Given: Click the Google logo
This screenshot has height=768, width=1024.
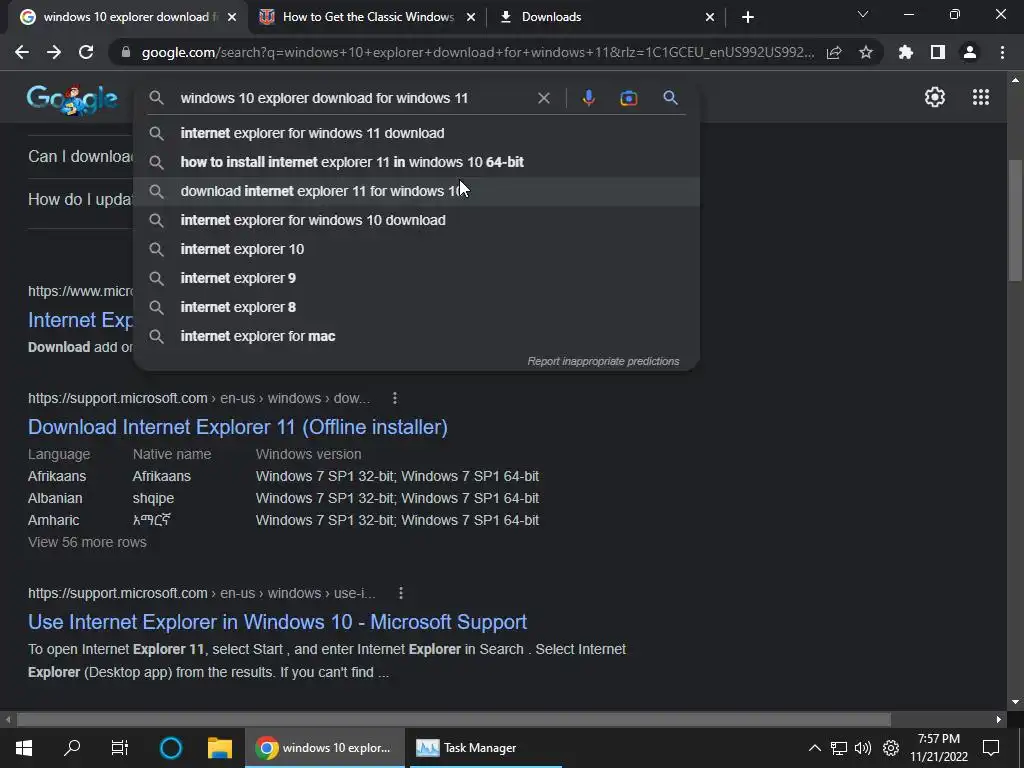Looking at the screenshot, I should pyautogui.click(x=72, y=99).
